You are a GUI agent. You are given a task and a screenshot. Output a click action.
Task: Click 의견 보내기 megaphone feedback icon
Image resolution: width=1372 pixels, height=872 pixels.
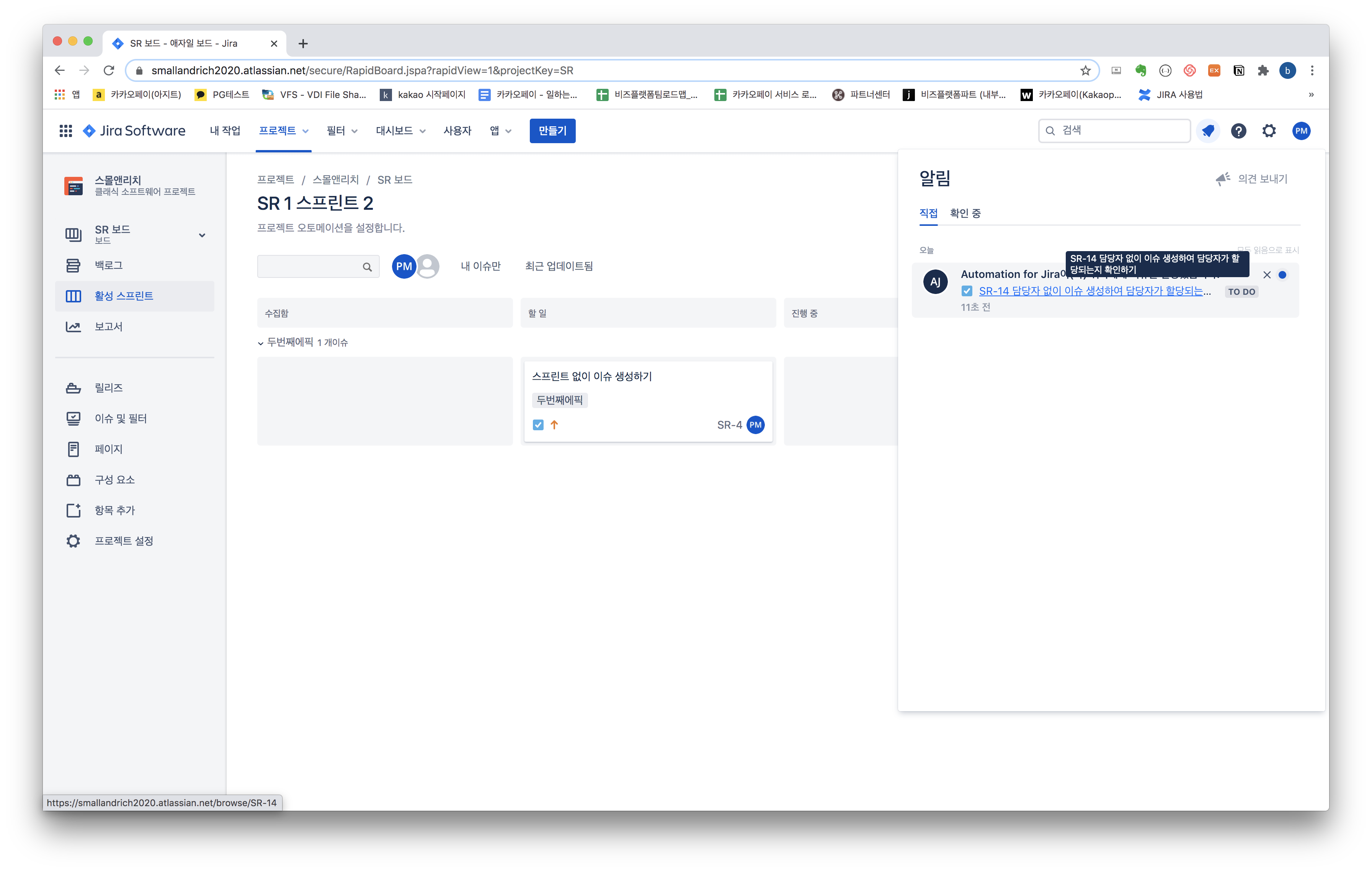click(1223, 179)
